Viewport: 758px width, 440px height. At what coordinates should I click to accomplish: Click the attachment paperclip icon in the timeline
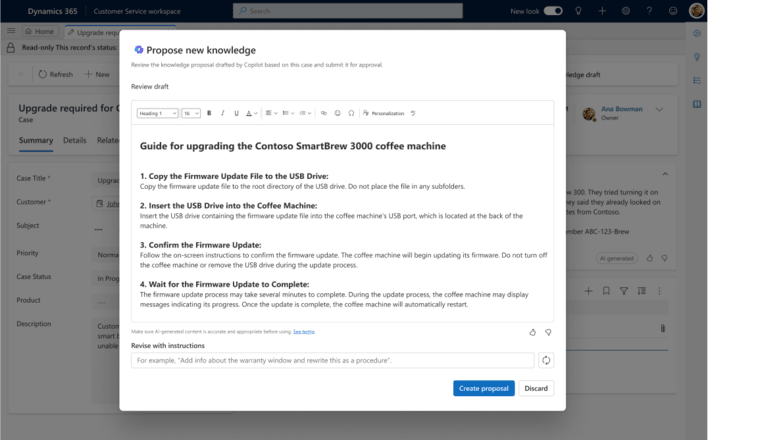663,328
